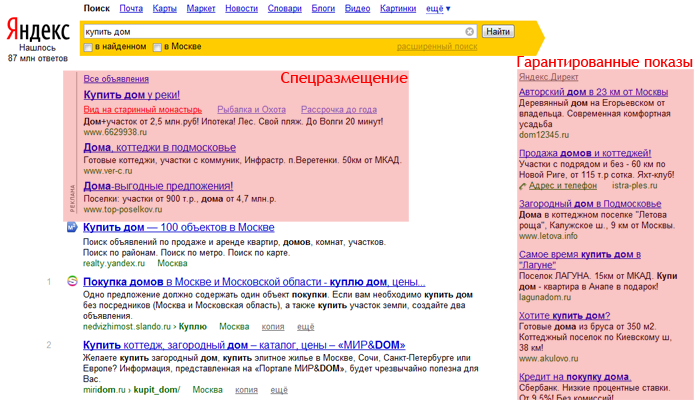Click the 'kupit_dom/' breadcrumb in miridom result
This screenshot has width=700, height=400.
(157, 390)
